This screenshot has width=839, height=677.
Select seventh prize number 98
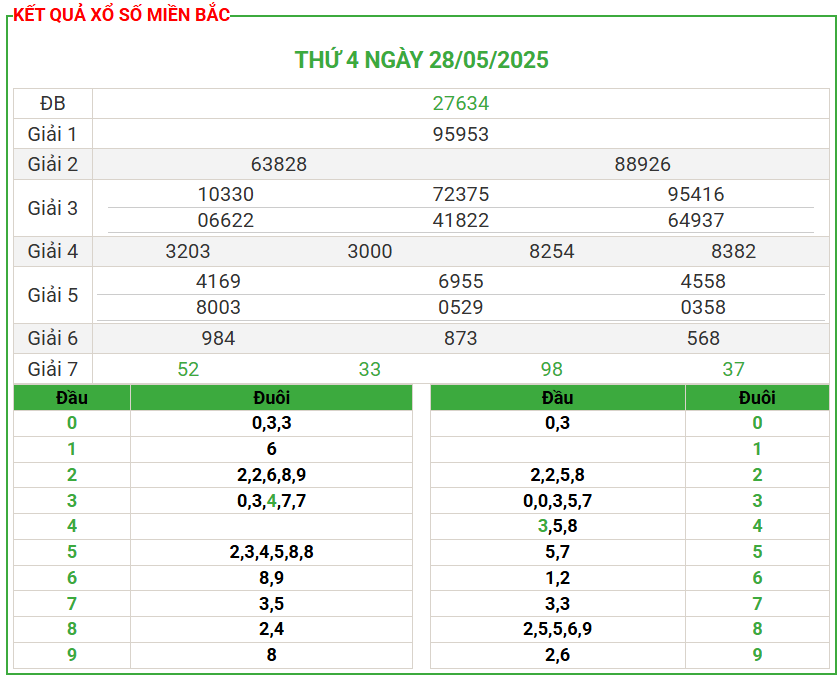552,369
